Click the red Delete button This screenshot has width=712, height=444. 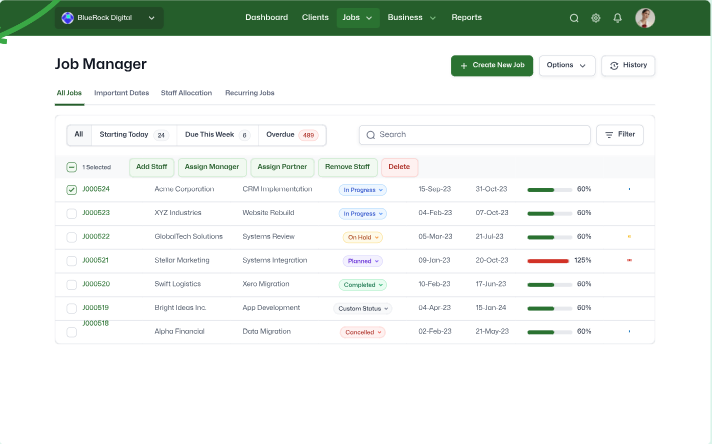click(399, 167)
